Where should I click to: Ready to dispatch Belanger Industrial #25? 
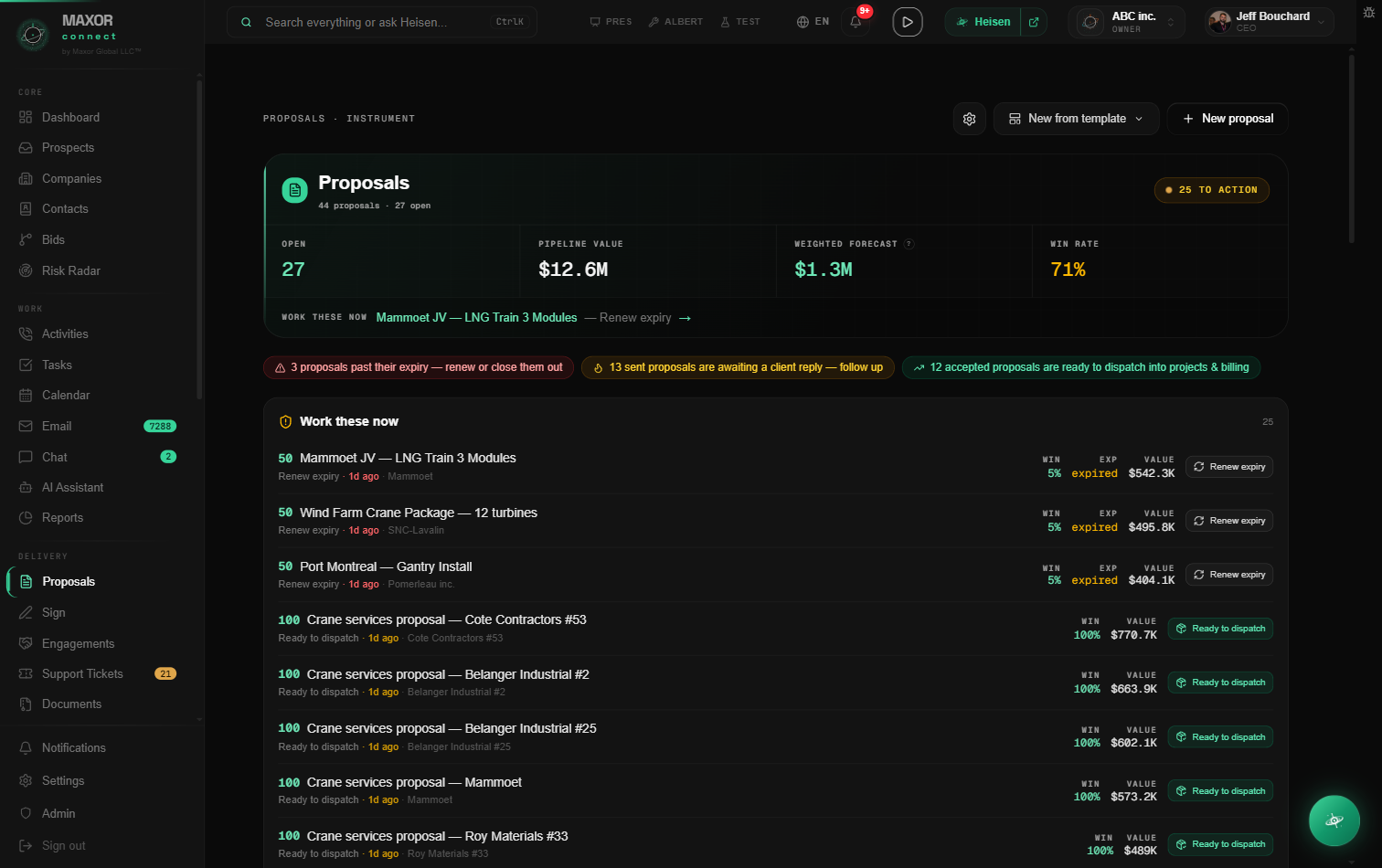coord(1220,737)
